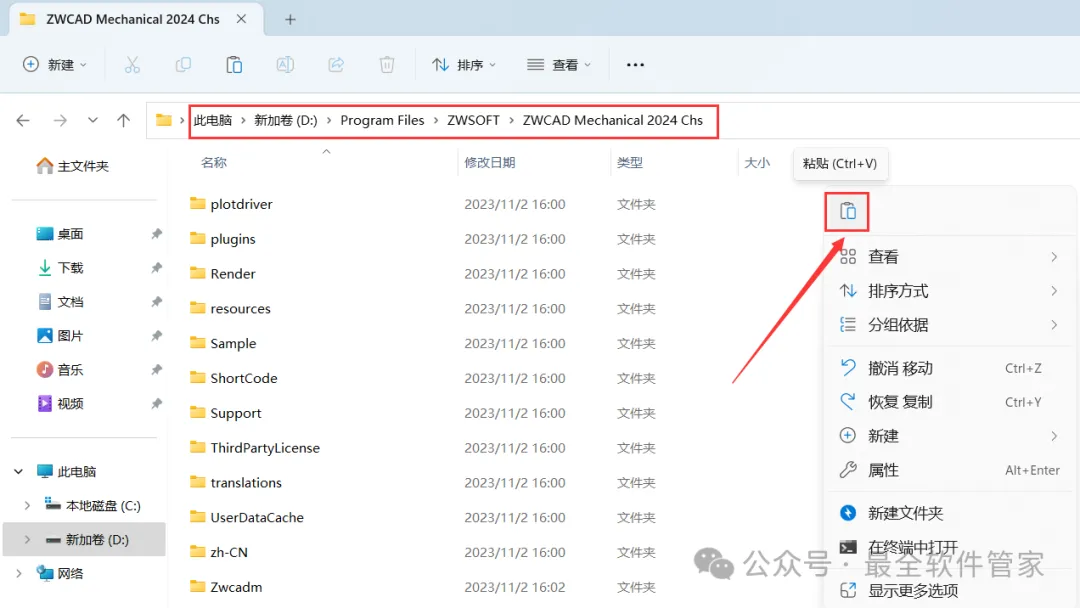Image resolution: width=1080 pixels, height=608 pixels.
Task: Click pin icon next to 音乐
Action: (x=156, y=369)
